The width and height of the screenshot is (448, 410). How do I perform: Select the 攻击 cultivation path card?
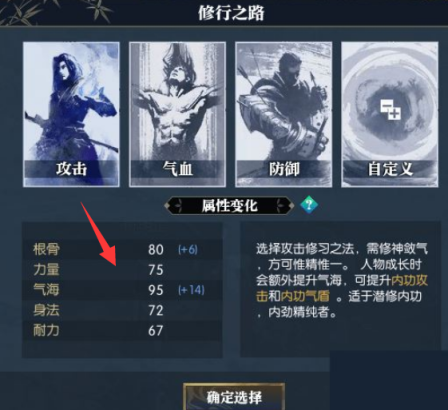[71, 114]
